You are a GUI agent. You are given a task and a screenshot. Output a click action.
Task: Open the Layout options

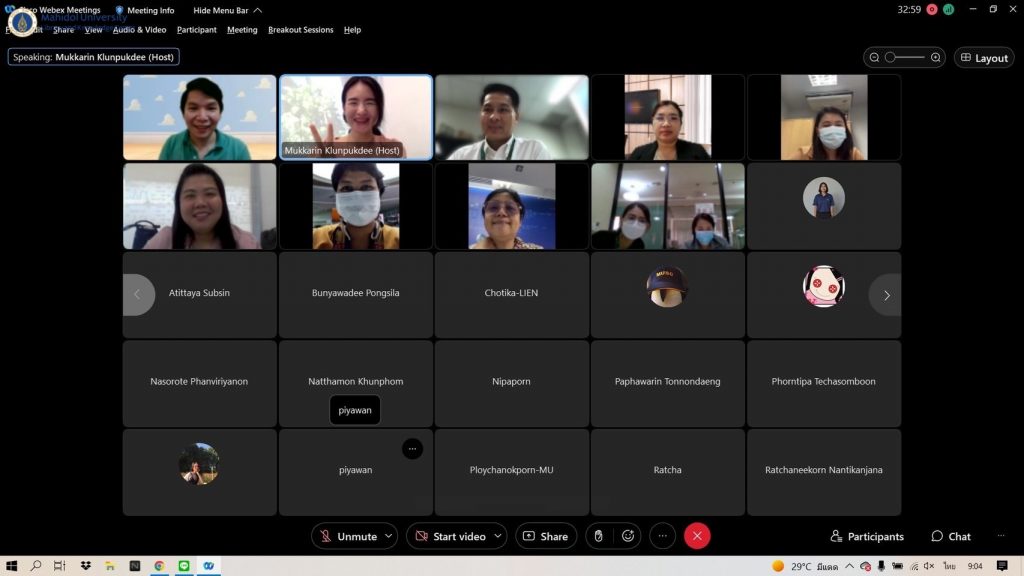pyautogui.click(x=983, y=58)
